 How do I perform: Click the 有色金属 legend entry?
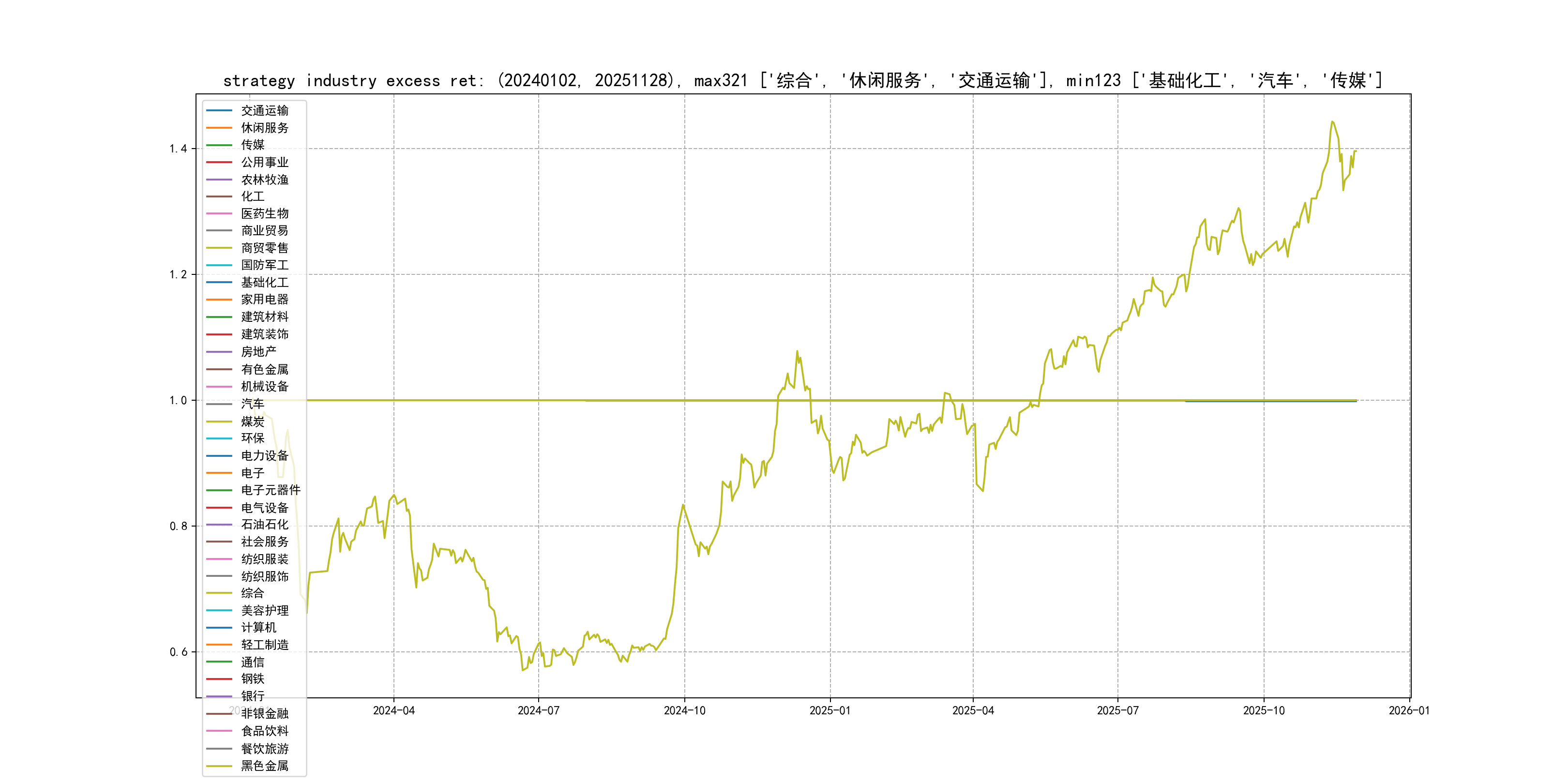pyautogui.click(x=264, y=369)
